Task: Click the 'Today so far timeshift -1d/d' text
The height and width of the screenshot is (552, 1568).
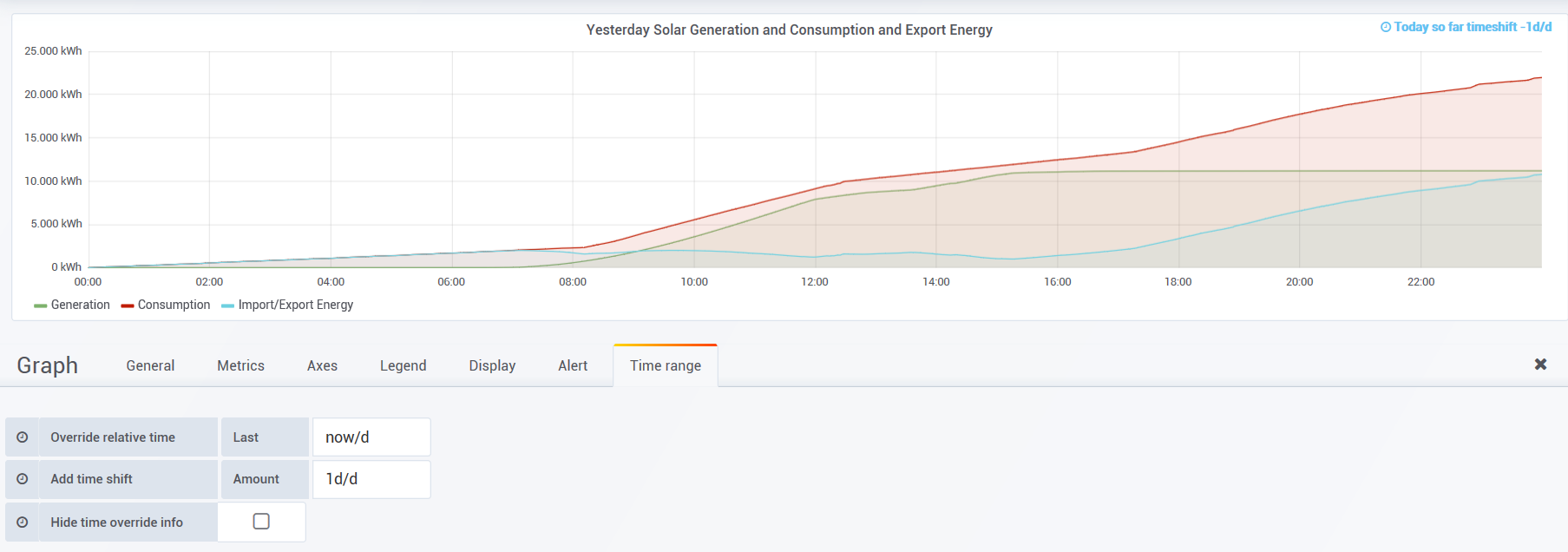Action: point(1473,28)
